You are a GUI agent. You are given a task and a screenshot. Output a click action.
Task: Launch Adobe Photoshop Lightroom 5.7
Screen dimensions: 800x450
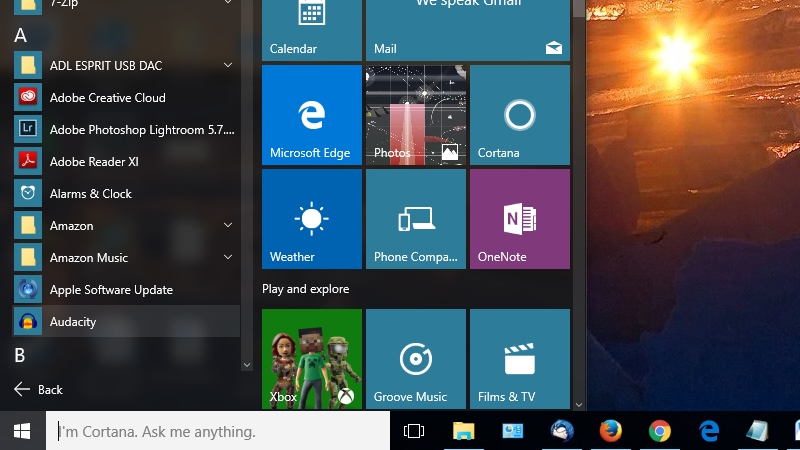[x=126, y=130]
